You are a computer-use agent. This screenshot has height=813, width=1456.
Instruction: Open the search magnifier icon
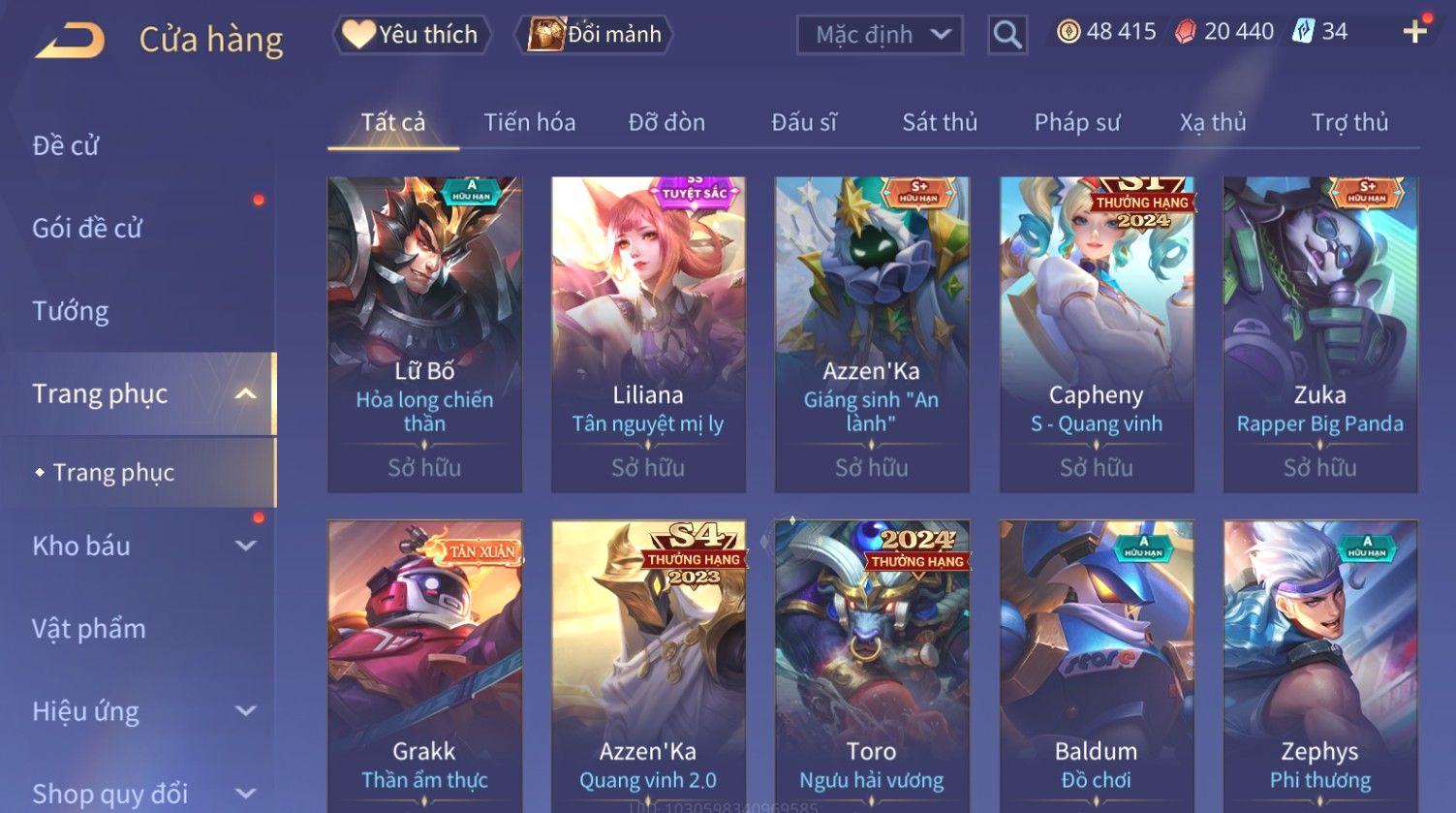tap(1007, 35)
